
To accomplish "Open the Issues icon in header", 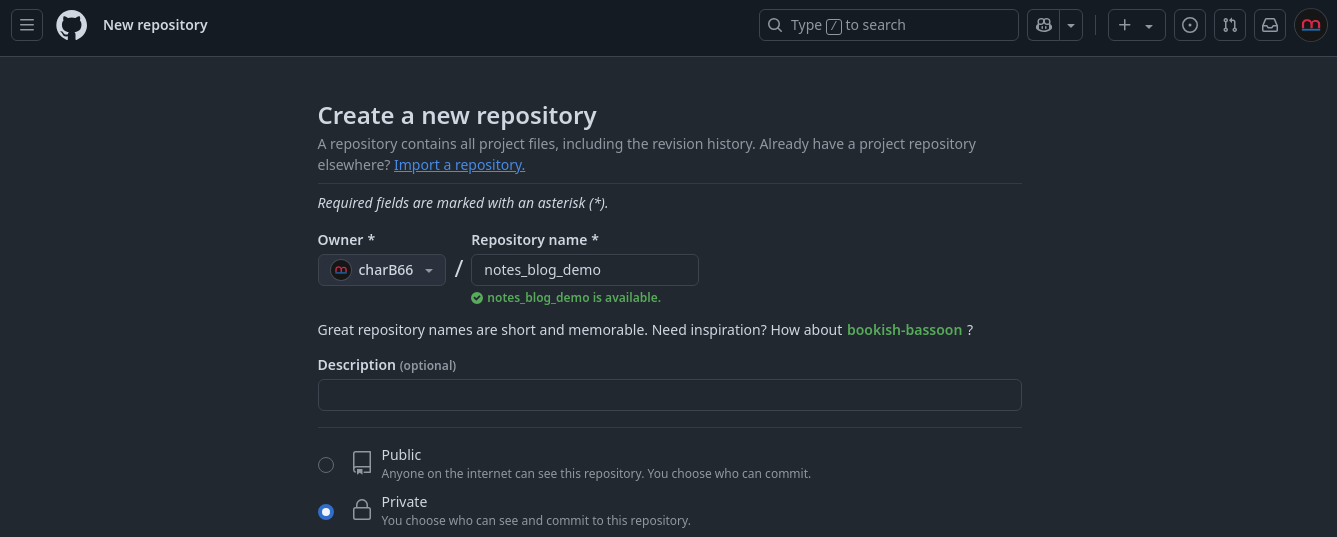I will point(1190,25).
